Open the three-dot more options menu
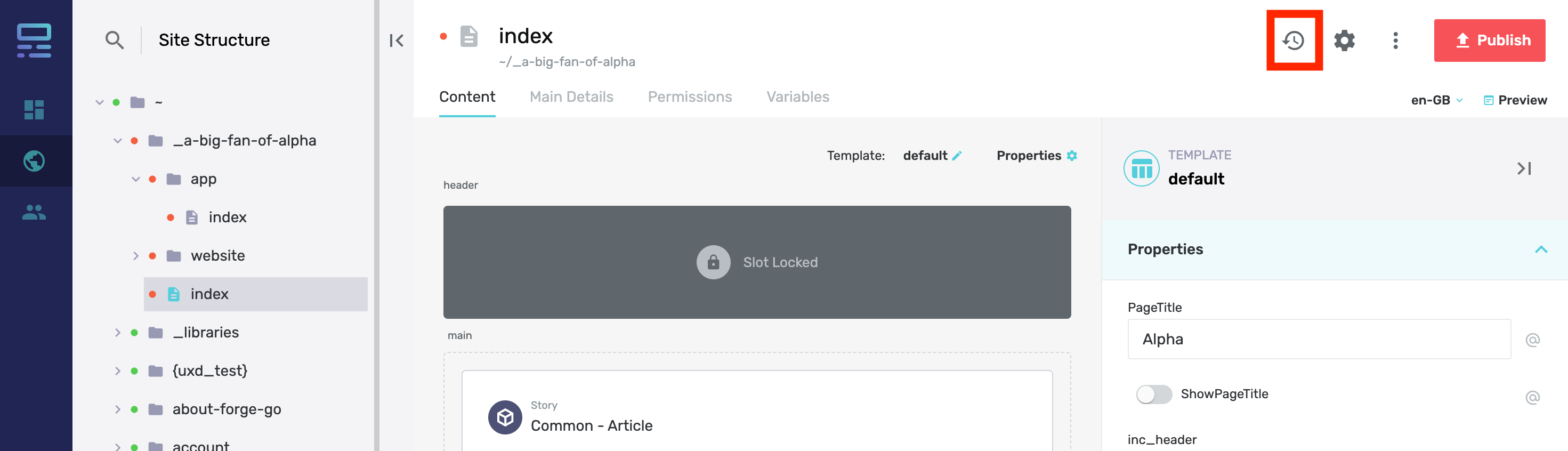Viewport: 1568px width, 451px height. click(1395, 40)
